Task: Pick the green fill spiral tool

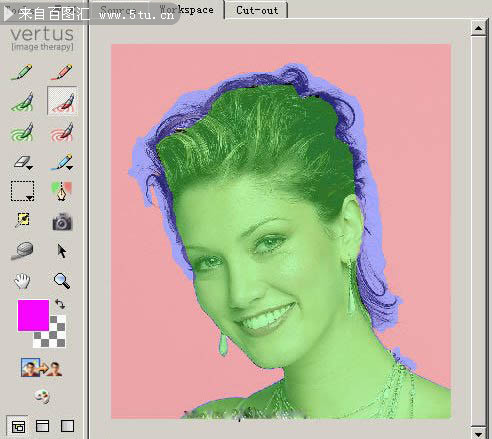Action: coord(22,132)
